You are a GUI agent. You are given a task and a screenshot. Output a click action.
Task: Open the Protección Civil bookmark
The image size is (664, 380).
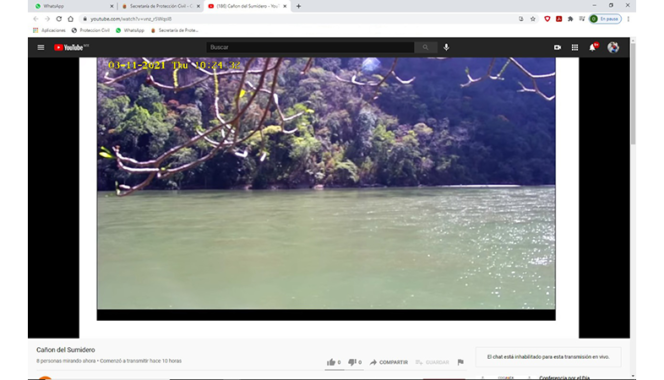click(90, 30)
